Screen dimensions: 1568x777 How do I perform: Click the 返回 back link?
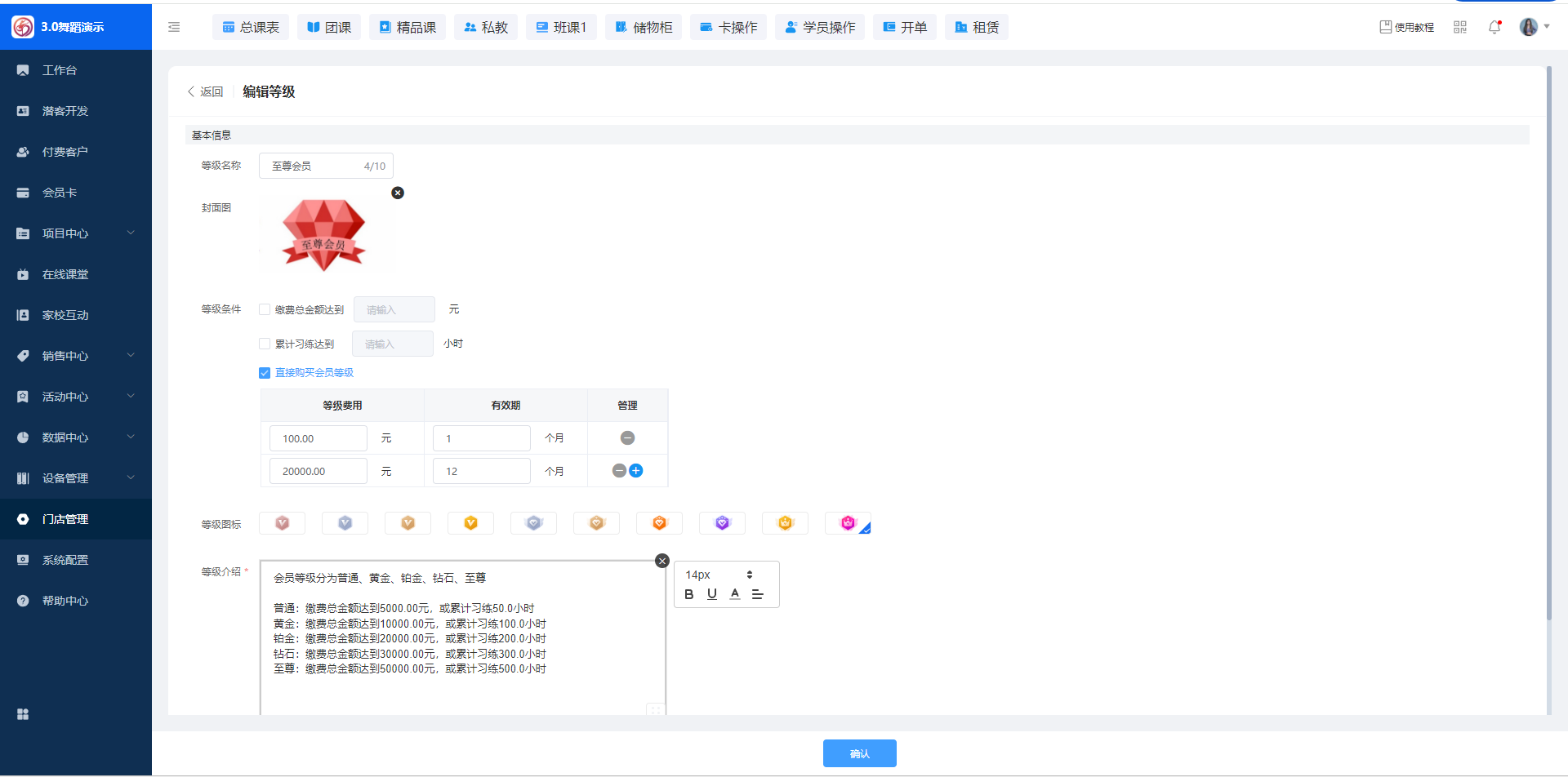click(x=206, y=92)
